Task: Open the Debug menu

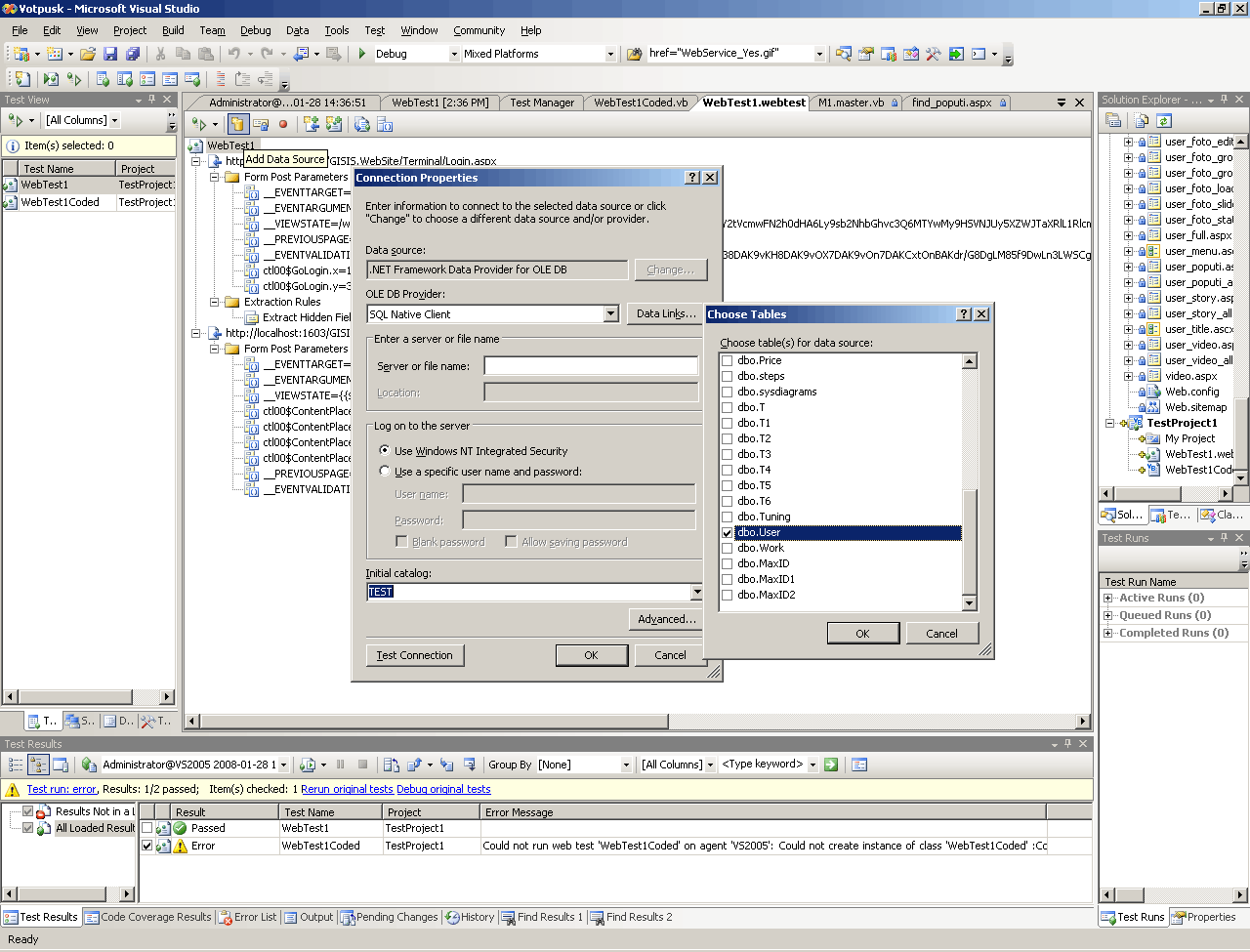Action: point(256,30)
